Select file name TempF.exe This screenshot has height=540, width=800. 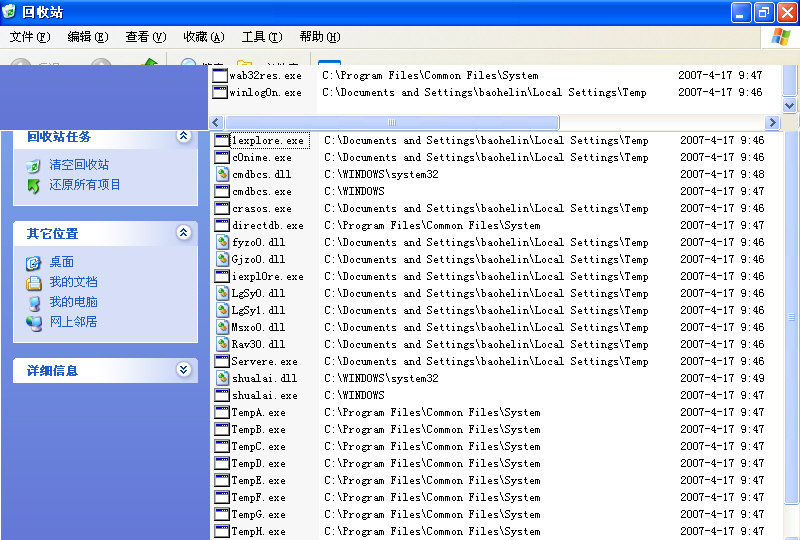[258, 498]
